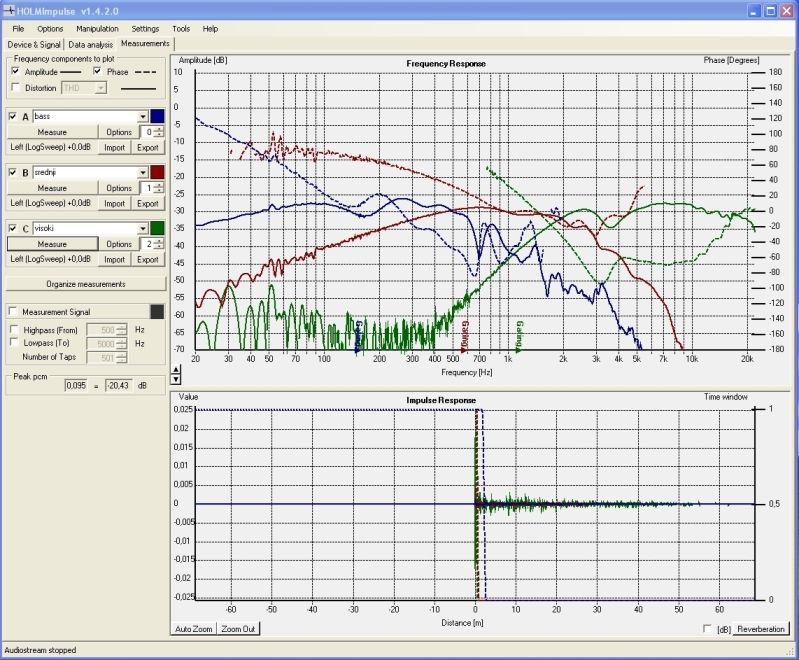The width and height of the screenshot is (799, 660).
Task: Click the up arrow beside the frequency plot
Action: 175,370
